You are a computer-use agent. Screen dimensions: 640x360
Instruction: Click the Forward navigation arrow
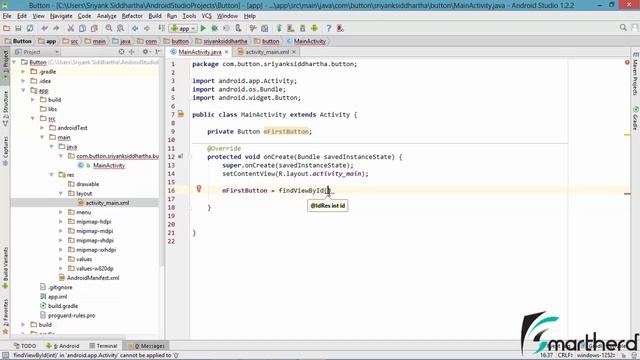[x=147, y=28]
